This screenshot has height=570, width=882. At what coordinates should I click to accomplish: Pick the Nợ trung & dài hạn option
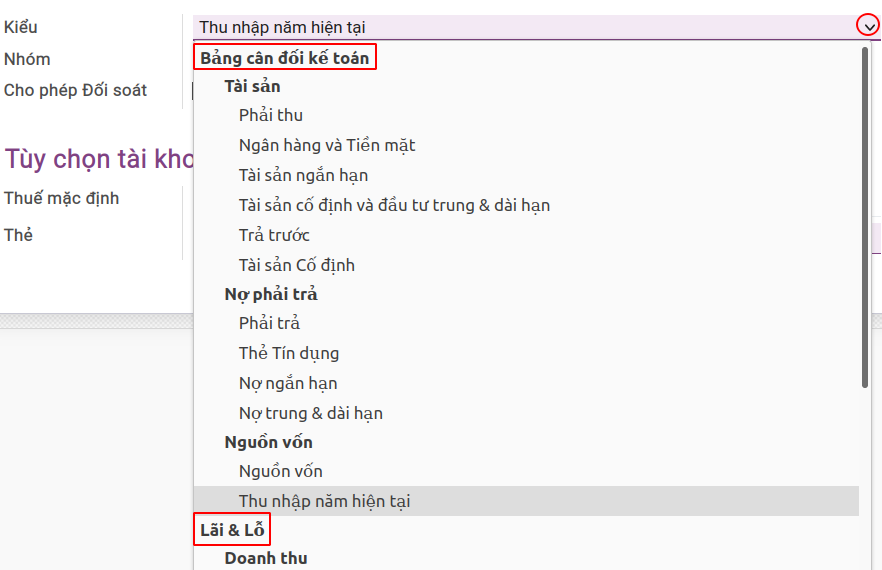tap(310, 413)
